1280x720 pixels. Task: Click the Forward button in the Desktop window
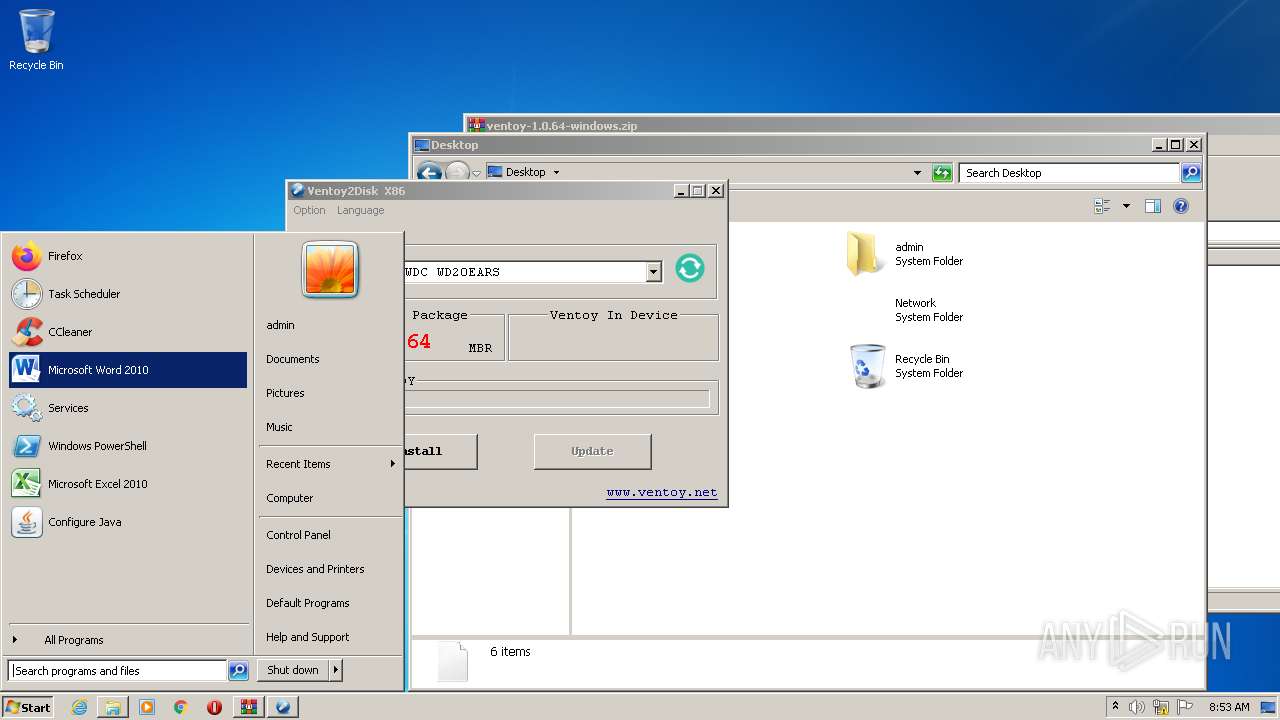(457, 173)
